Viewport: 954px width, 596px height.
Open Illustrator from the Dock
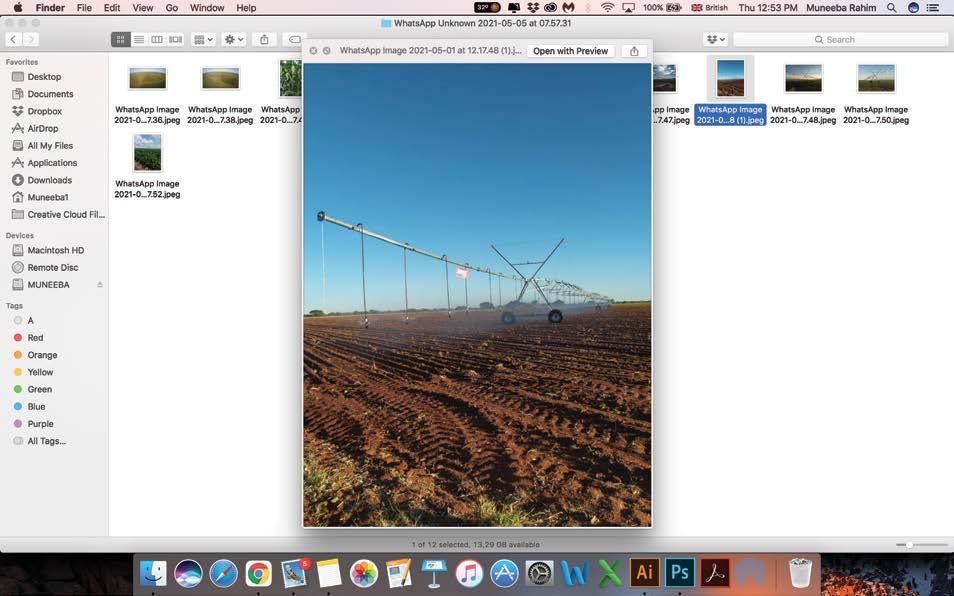pos(643,572)
